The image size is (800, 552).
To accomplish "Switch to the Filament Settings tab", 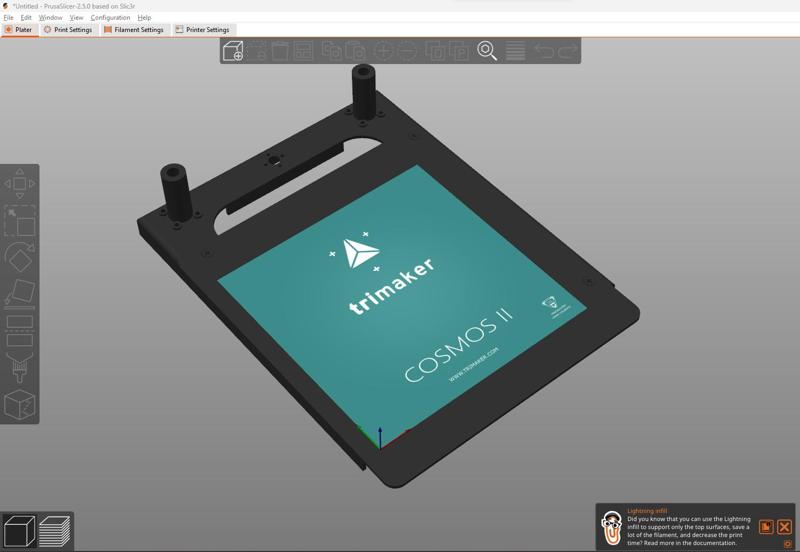I will pos(134,30).
